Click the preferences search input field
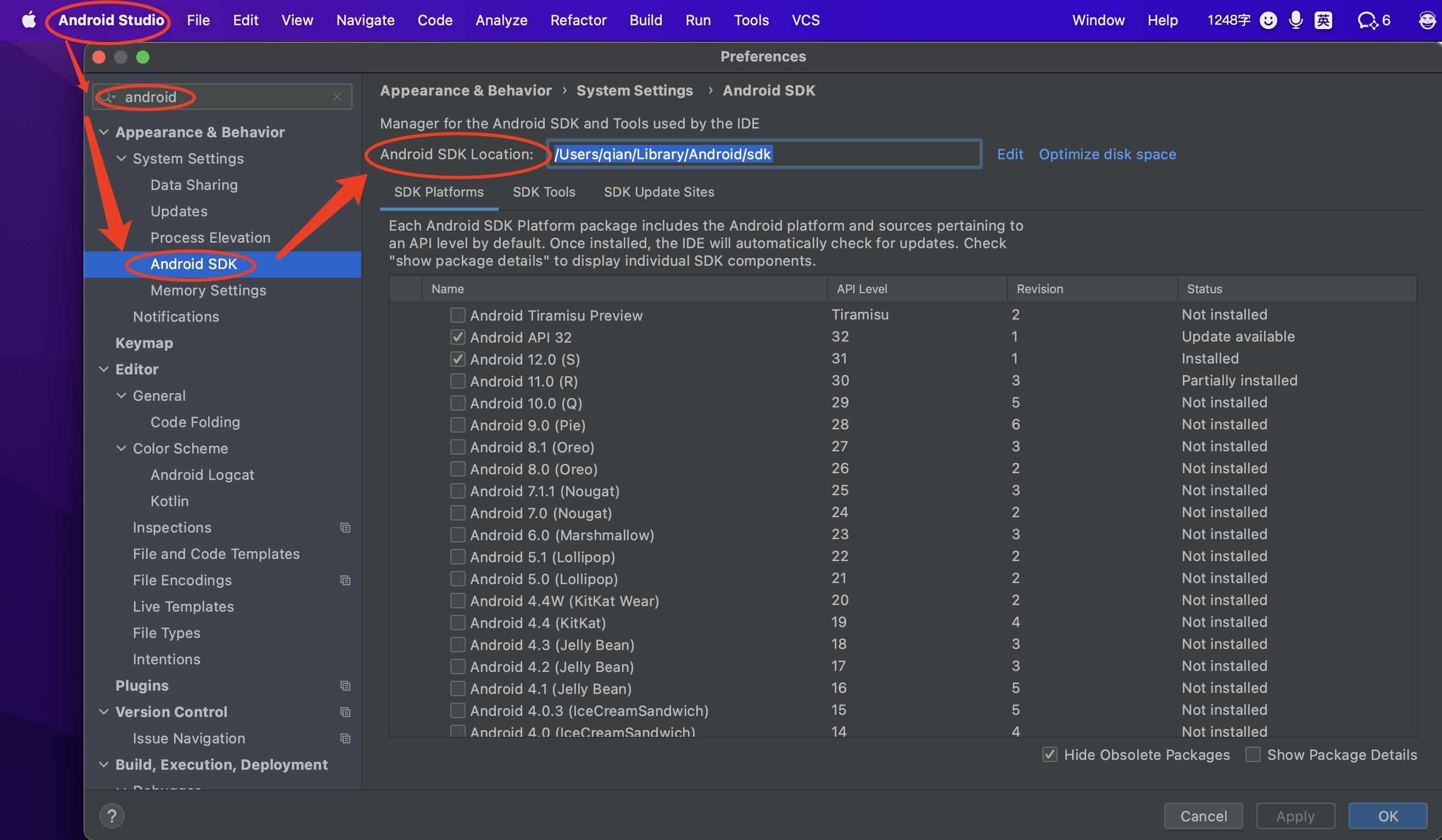 (222, 97)
